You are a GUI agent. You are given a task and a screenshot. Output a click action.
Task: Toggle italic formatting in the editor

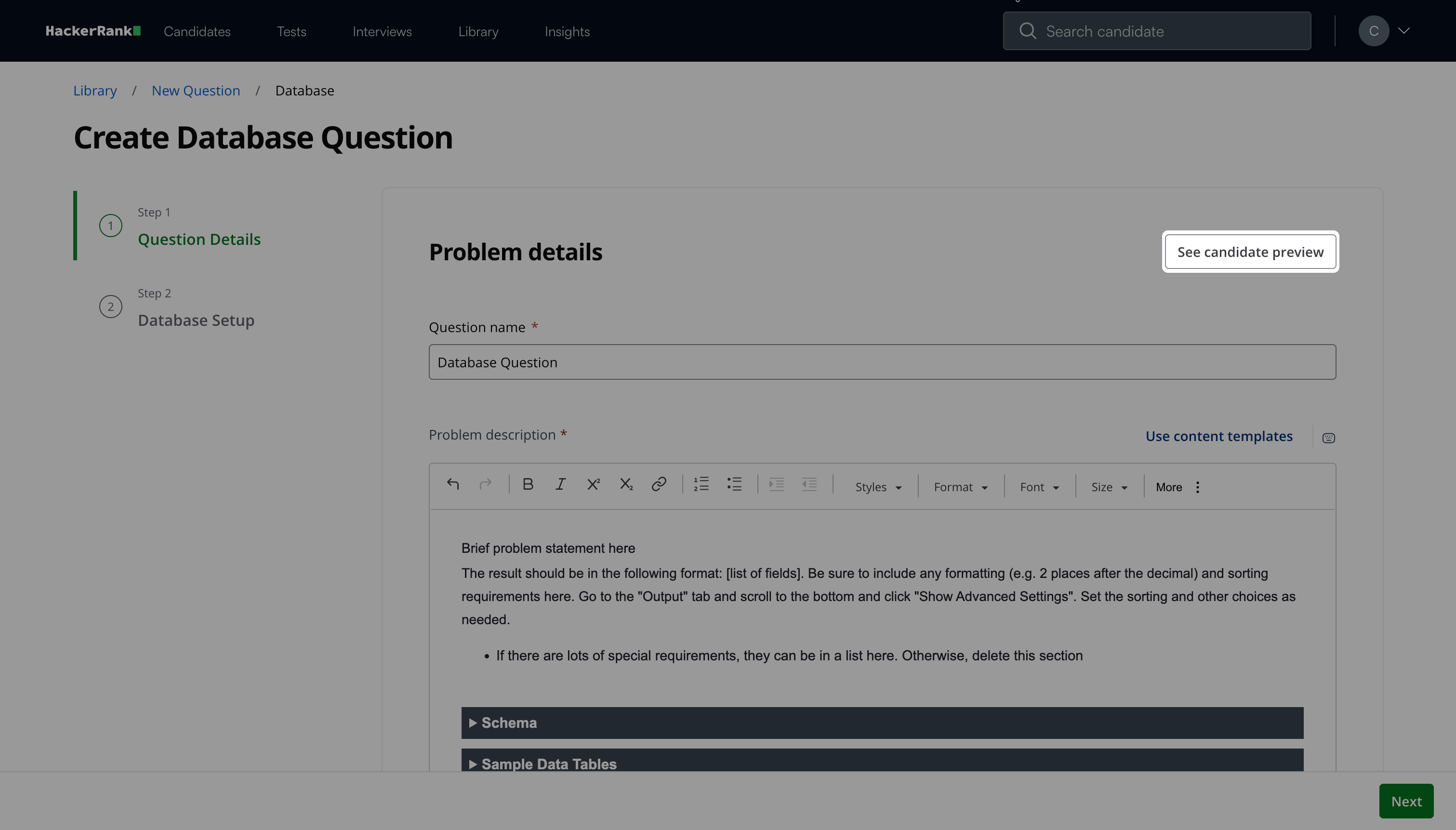(560, 484)
